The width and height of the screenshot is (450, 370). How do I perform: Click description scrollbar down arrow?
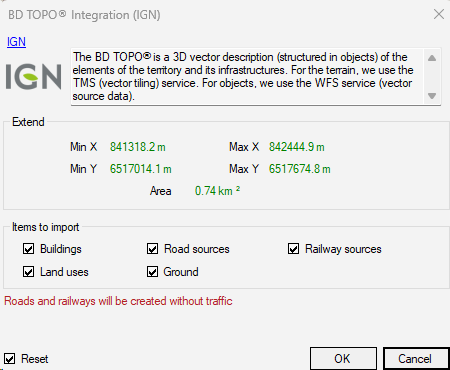point(432,96)
